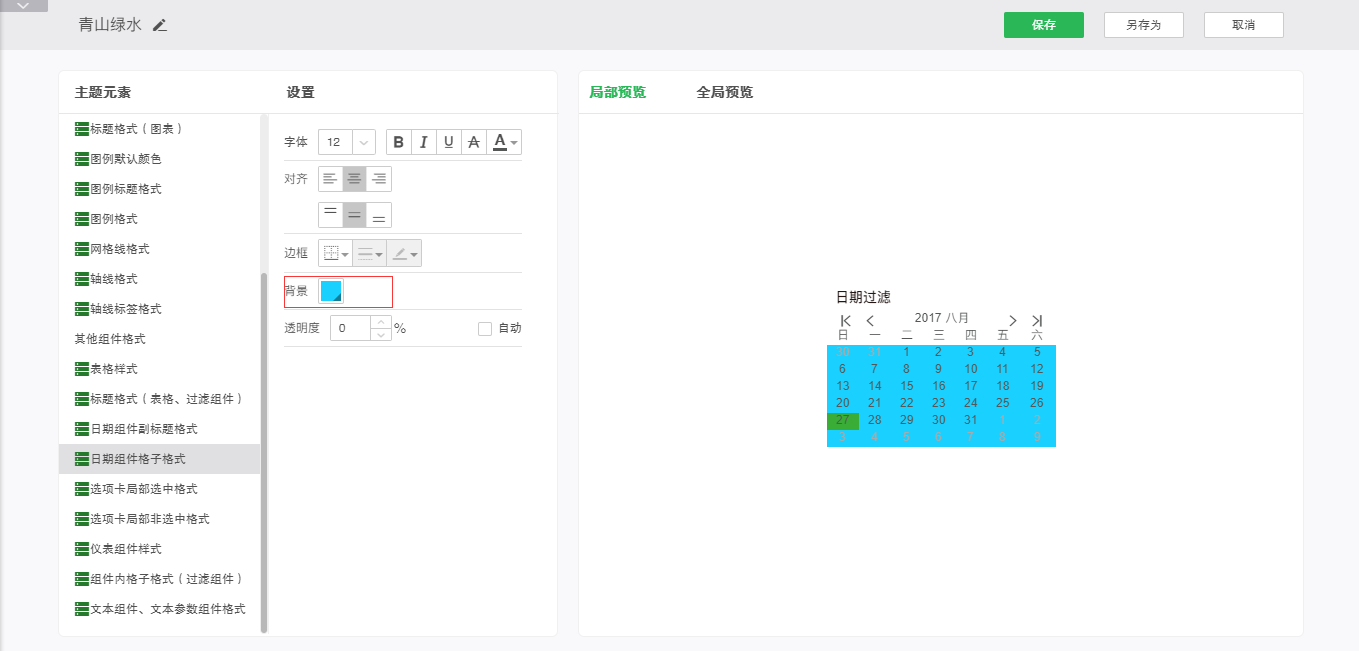Toggle italic text formatting
Viewport: 1359px width, 651px height.
click(x=423, y=142)
